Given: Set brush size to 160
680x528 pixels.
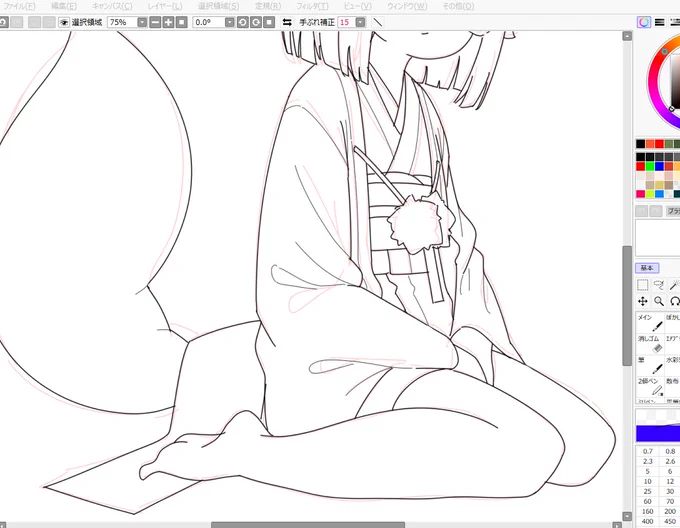Looking at the screenshot, I should (647, 511).
